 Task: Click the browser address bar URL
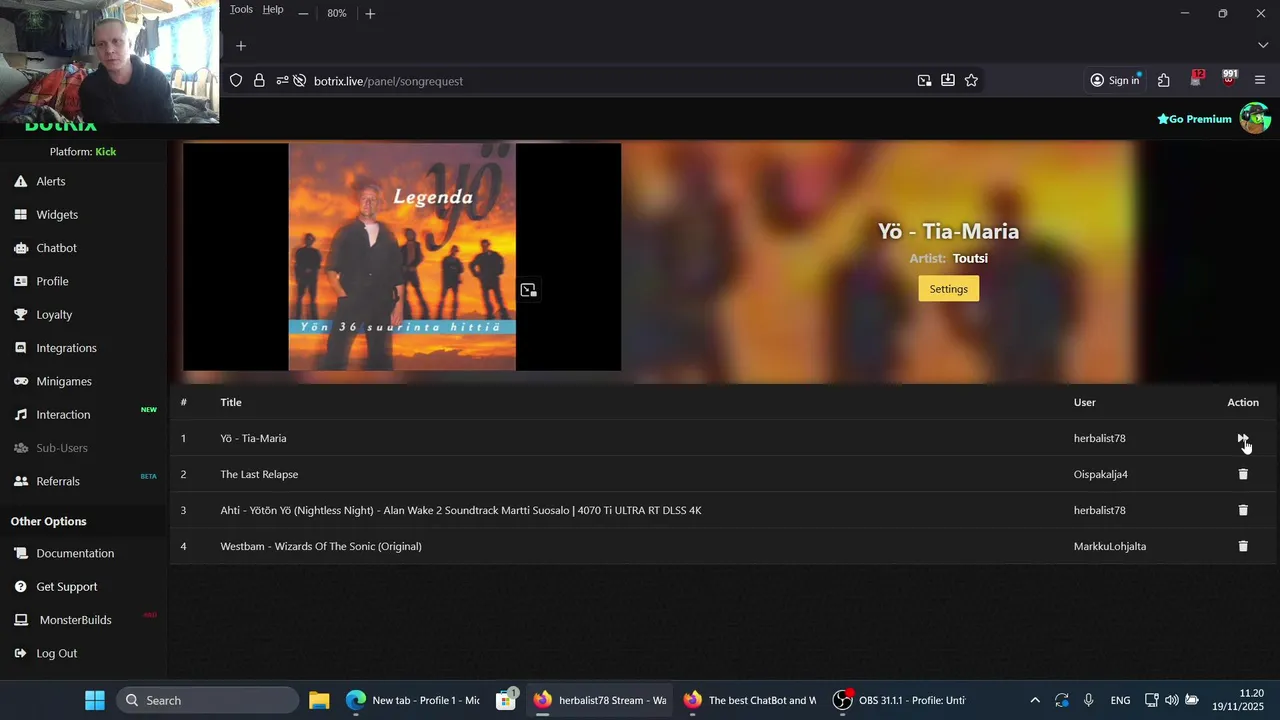click(388, 81)
